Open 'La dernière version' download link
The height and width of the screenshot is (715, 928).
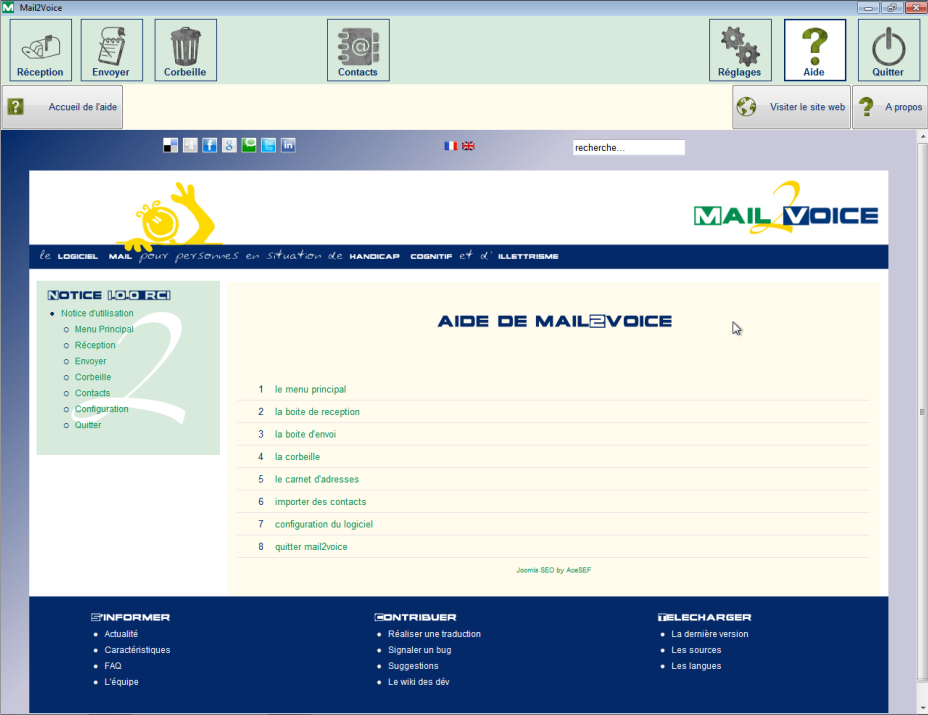pos(710,634)
